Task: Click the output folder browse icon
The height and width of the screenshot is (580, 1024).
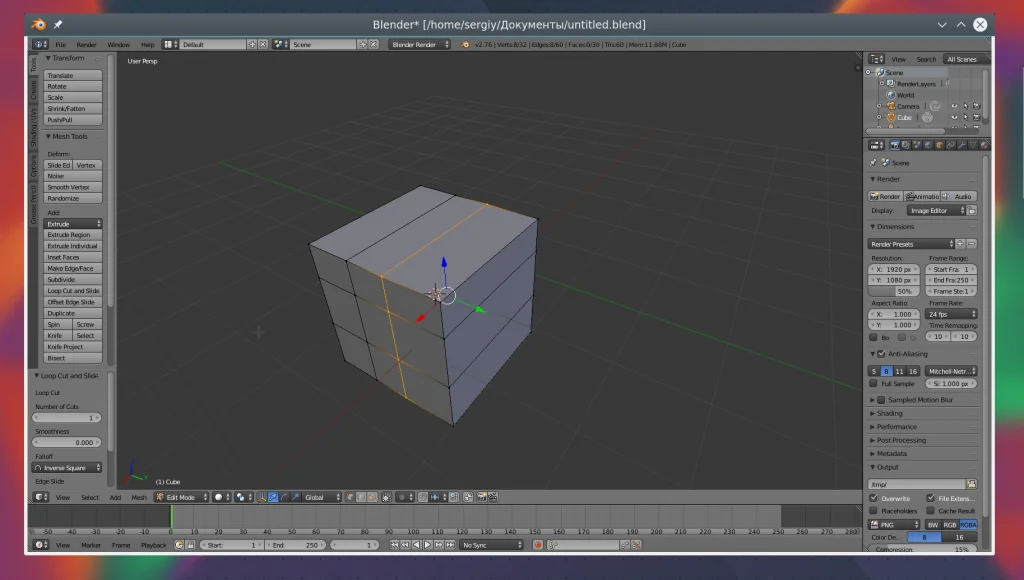Action: pyautogui.click(x=971, y=484)
